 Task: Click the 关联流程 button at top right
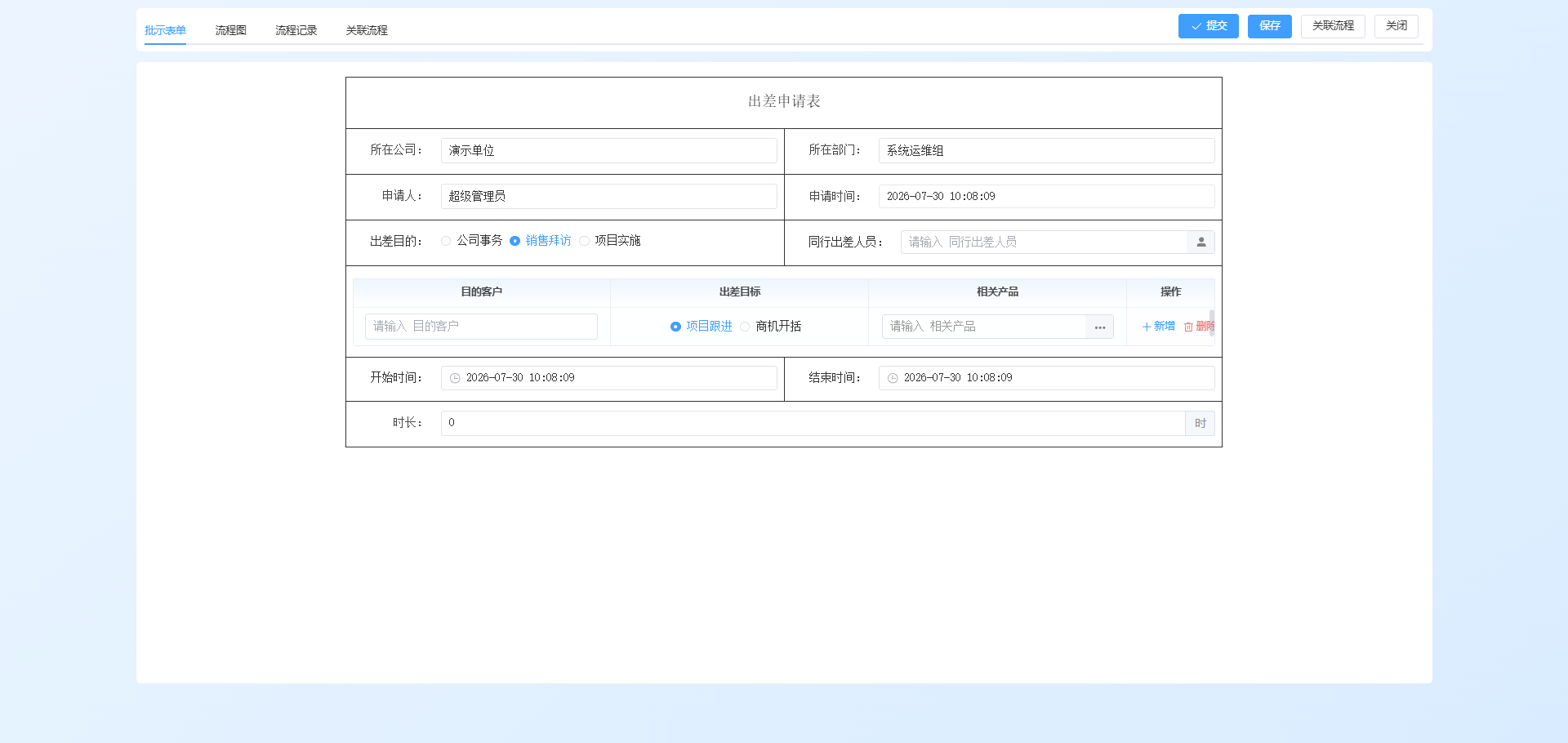click(1333, 26)
